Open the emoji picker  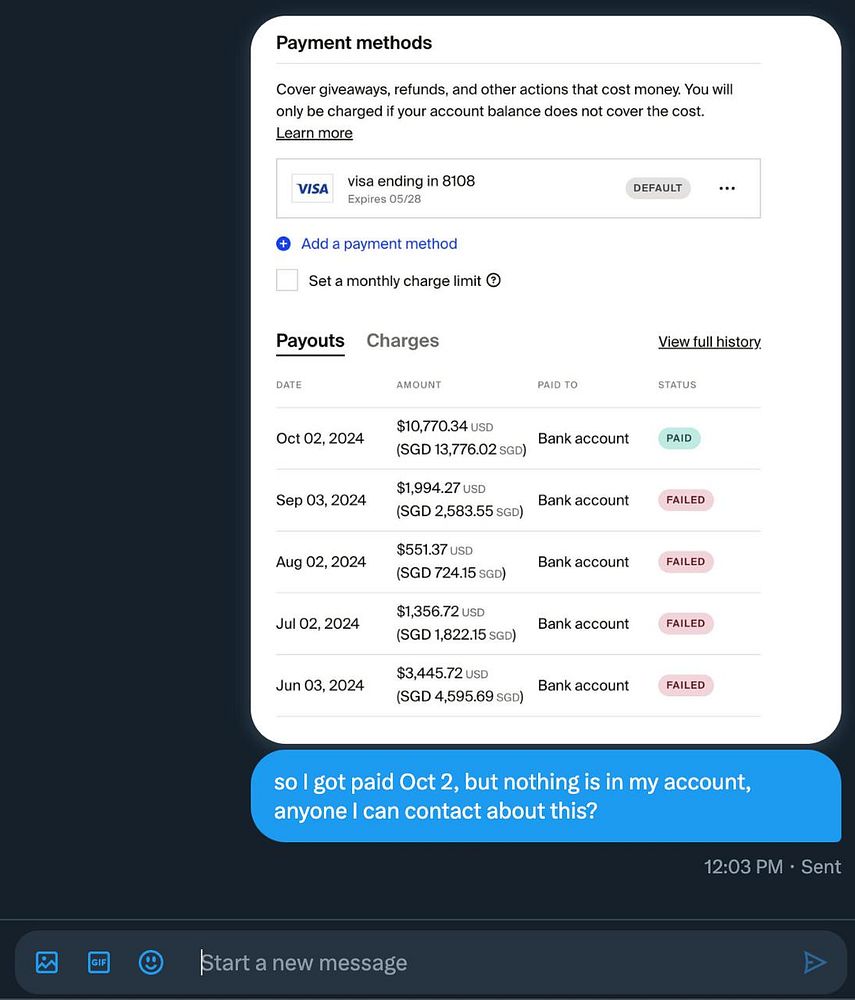point(151,962)
